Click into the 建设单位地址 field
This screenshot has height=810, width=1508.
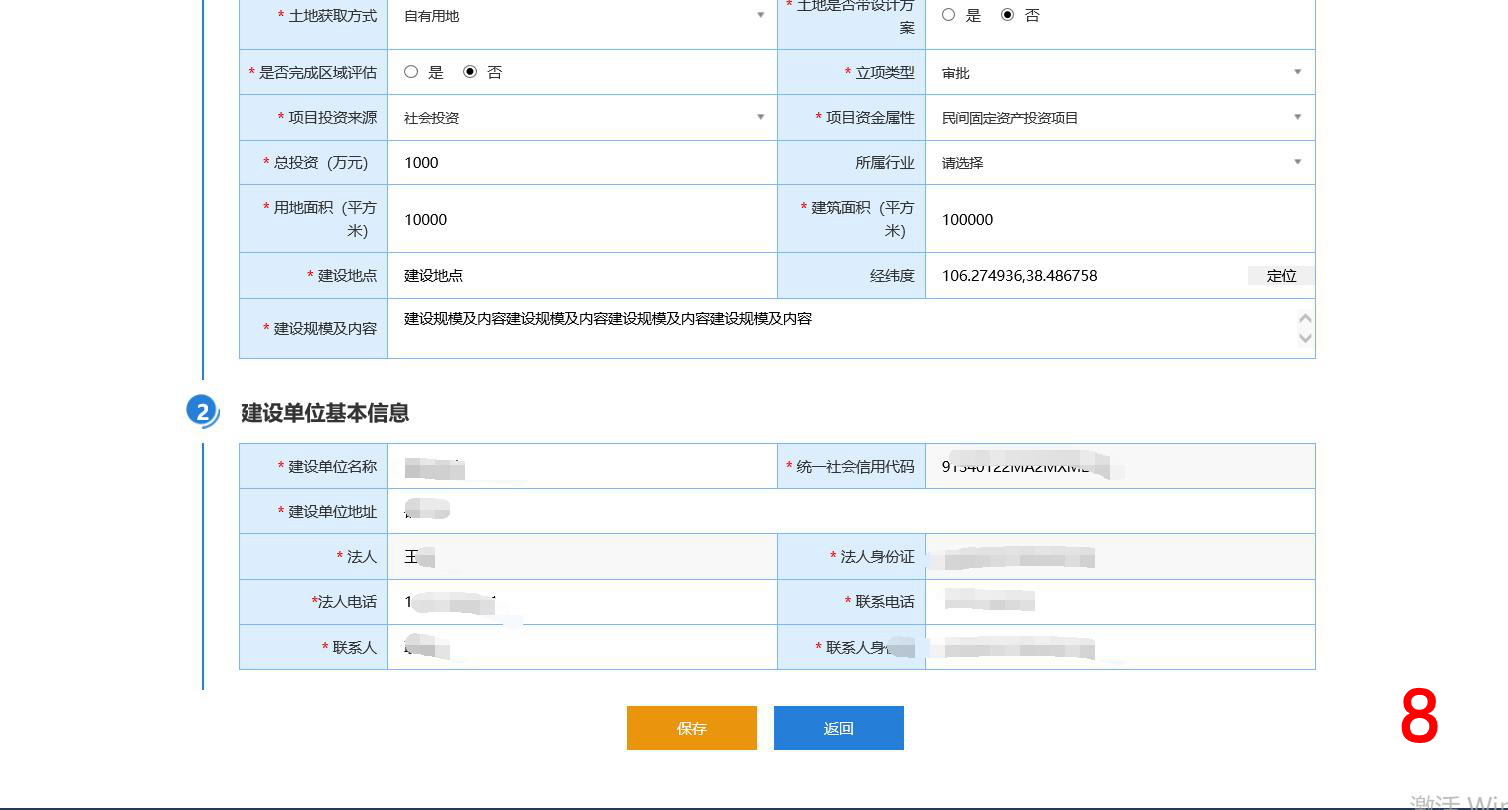pos(850,512)
